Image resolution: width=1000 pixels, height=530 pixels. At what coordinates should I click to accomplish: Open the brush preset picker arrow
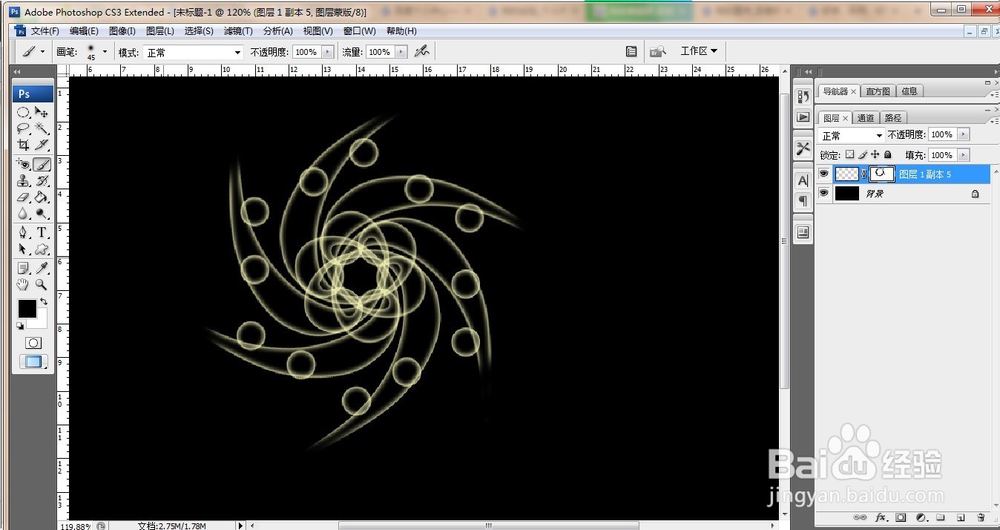coord(105,52)
